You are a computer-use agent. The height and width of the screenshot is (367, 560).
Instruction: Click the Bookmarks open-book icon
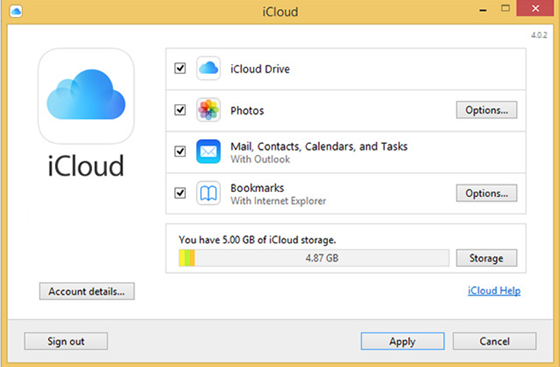pyautogui.click(x=208, y=193)
